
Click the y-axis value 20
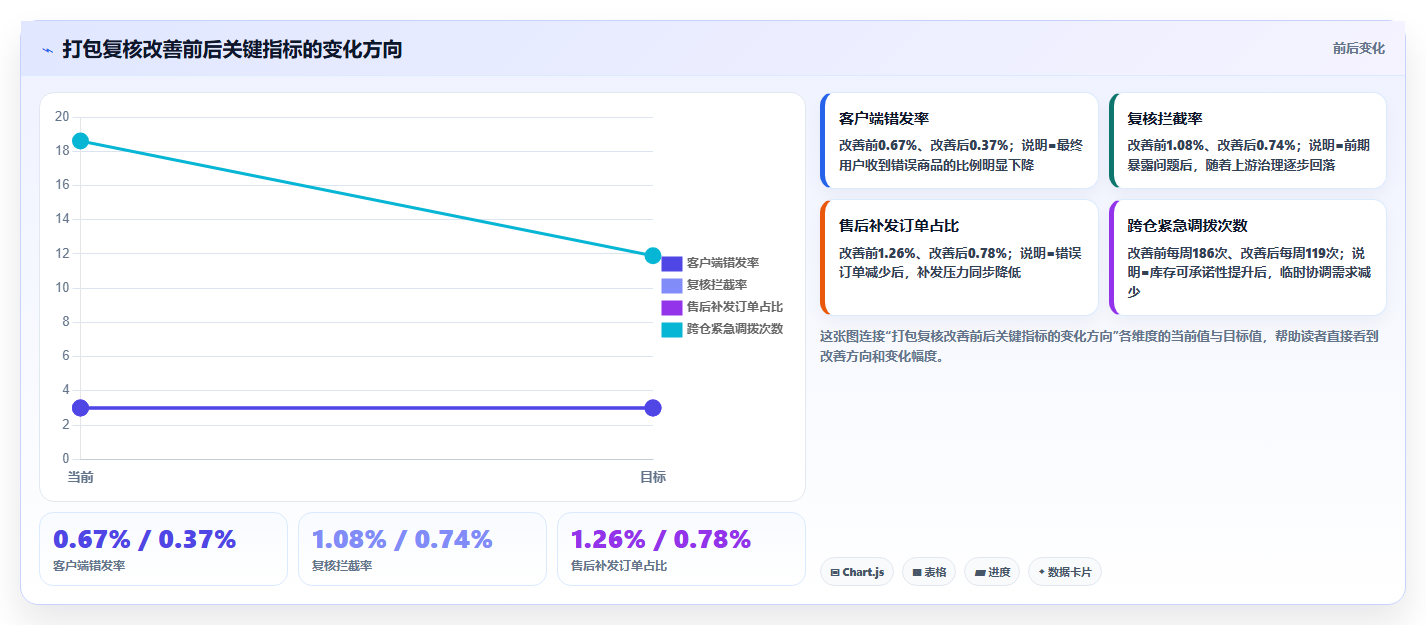pyautogui.click(x=62, y=117)
